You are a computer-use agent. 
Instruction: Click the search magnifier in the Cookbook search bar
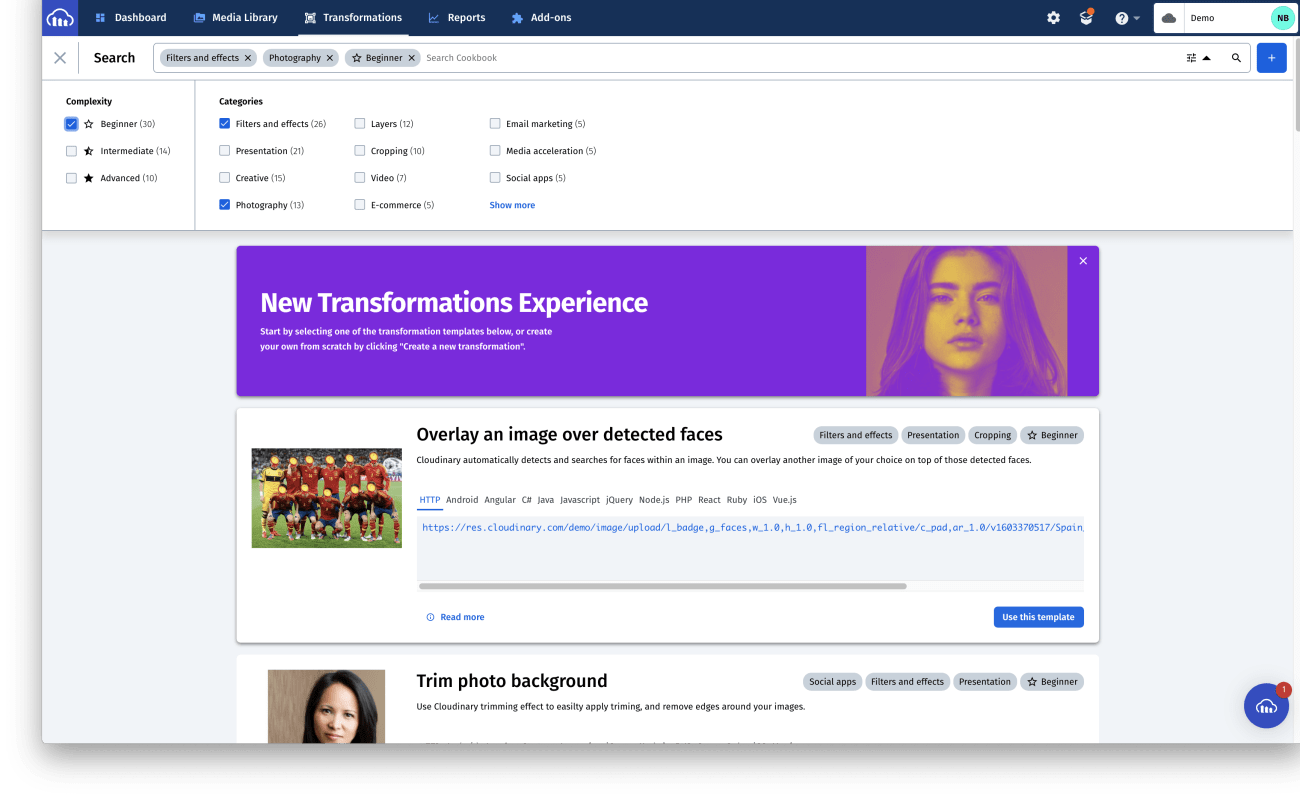coord(1236,57)
